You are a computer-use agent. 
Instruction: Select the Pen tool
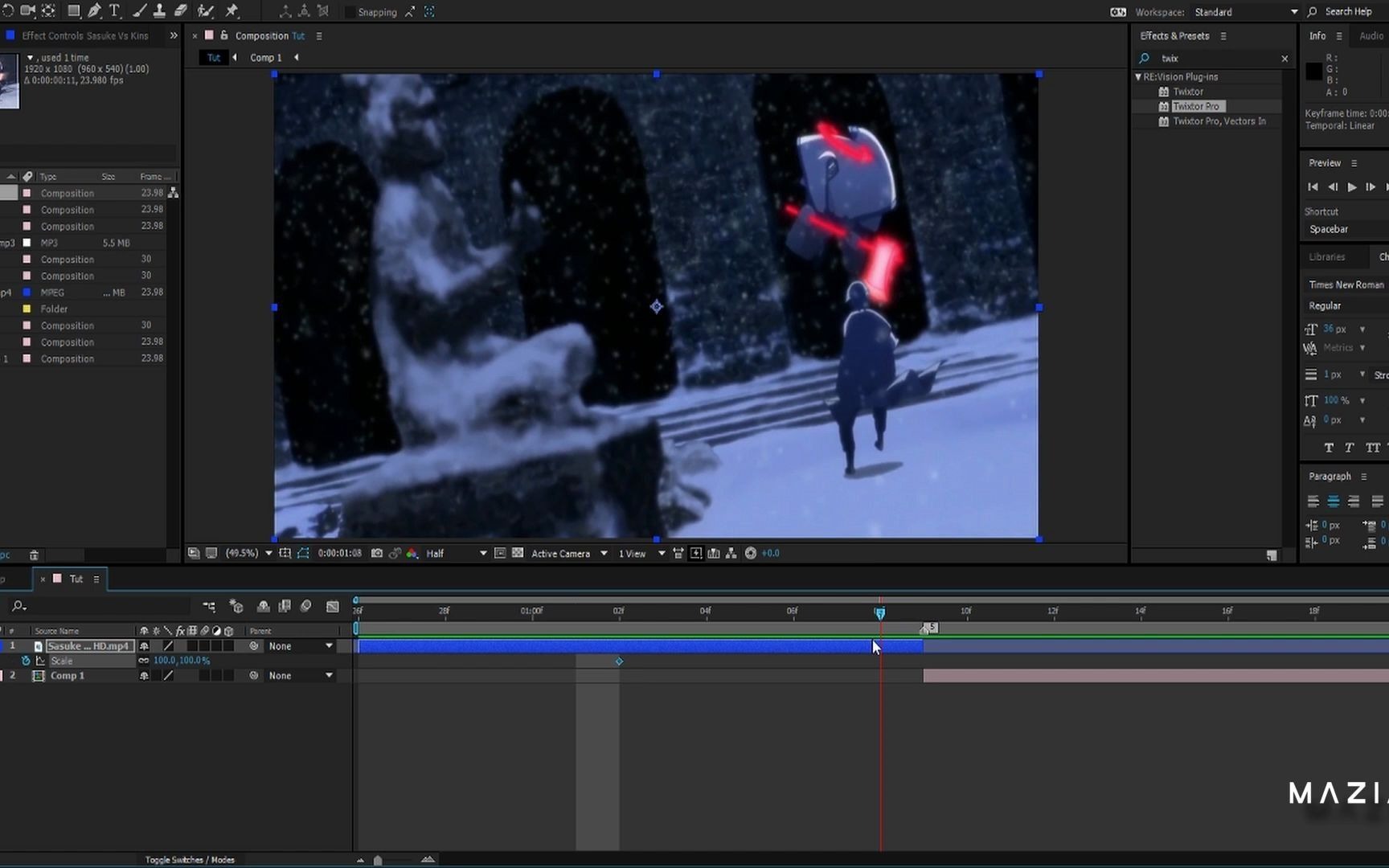click(94, 10)
